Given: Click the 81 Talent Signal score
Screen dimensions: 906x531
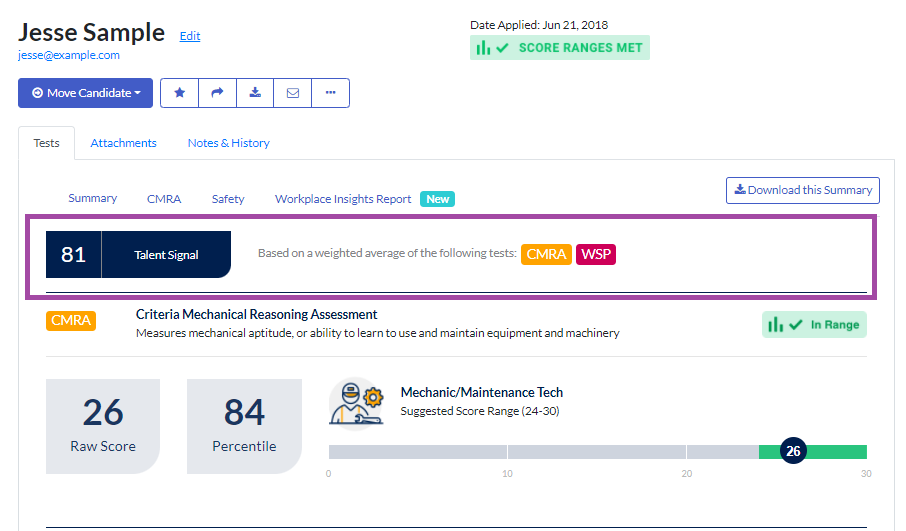Looking at the screenshot, I should tap(73, 255).
